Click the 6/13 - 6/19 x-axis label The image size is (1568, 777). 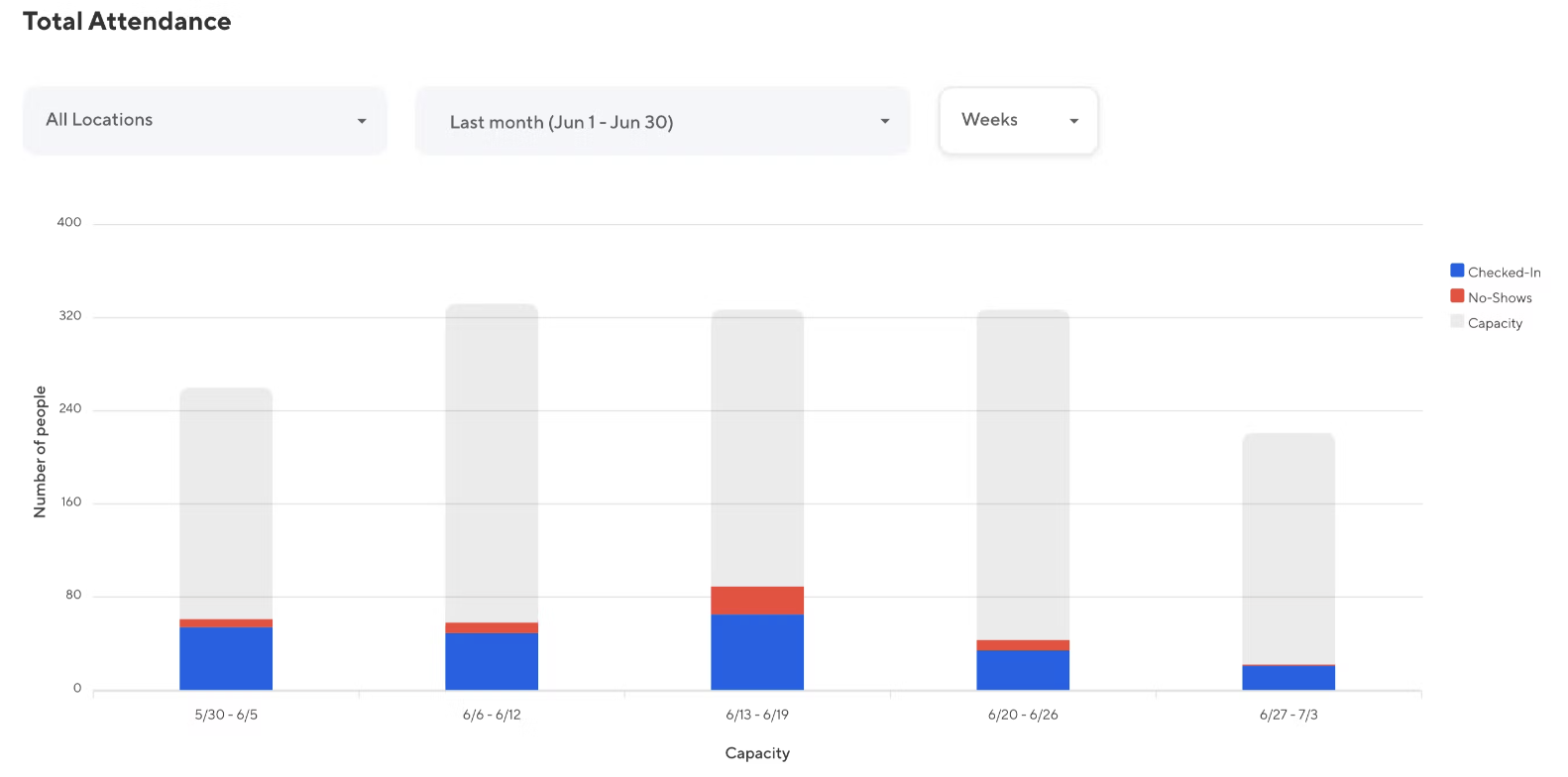coord(757,715)
